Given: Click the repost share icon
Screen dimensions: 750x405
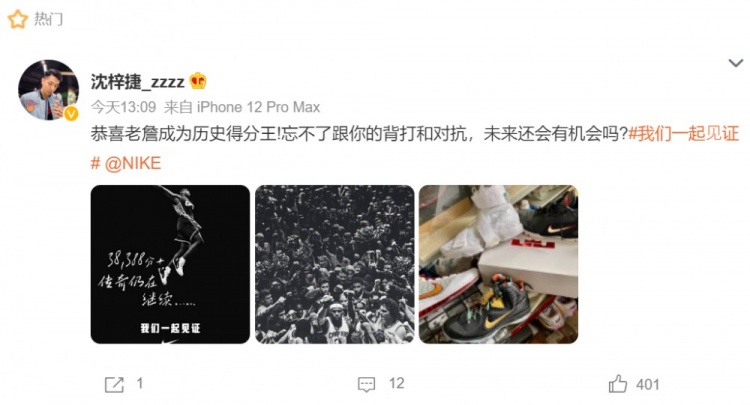Looking at the screenshot, I should click(x=114, y=384).
